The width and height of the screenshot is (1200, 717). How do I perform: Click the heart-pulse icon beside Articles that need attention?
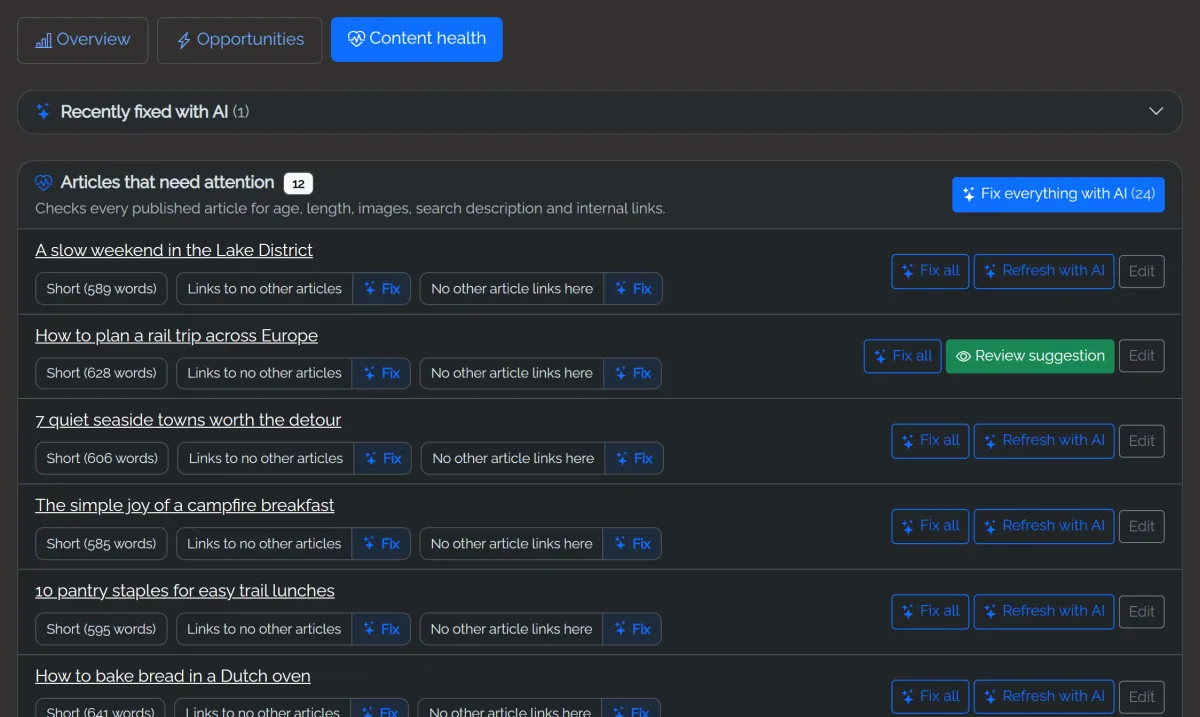point(43,182)
